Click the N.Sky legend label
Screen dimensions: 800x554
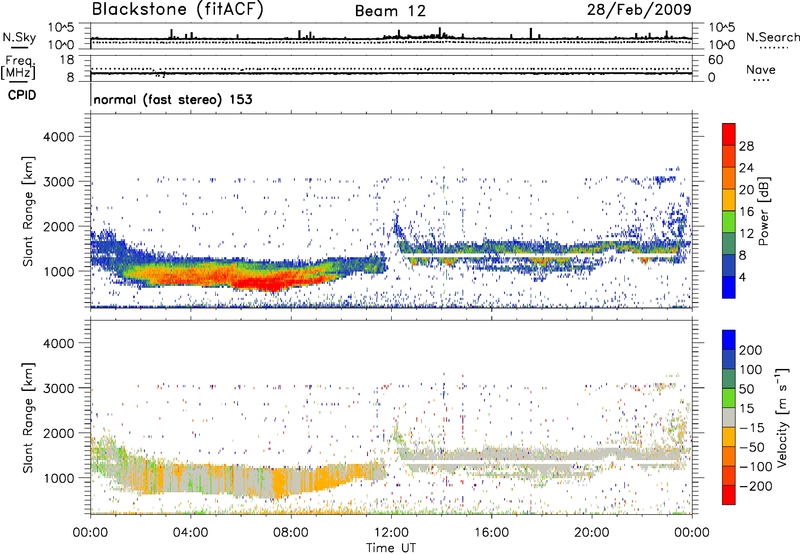coord(19,37)
